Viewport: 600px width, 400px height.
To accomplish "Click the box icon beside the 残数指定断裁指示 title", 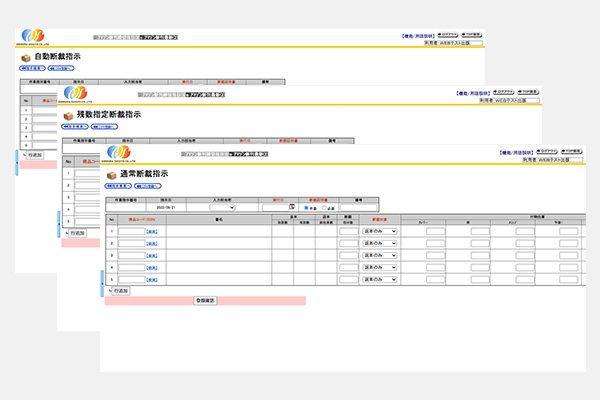I will click(x=68, y=116).
